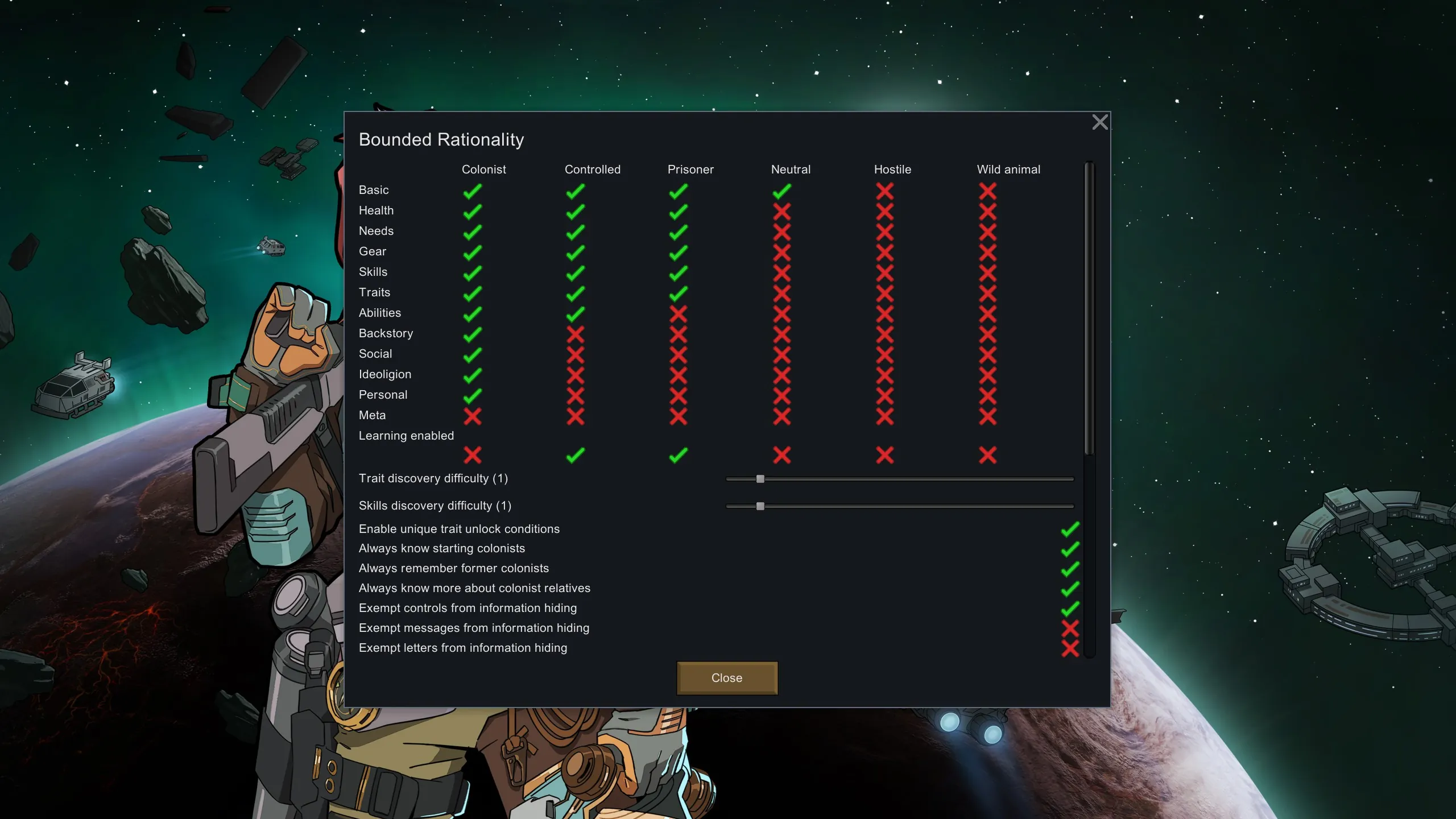Close the dialog with the X icon
Viewport: 1456px width, 819px height.
coord(1100,122)
